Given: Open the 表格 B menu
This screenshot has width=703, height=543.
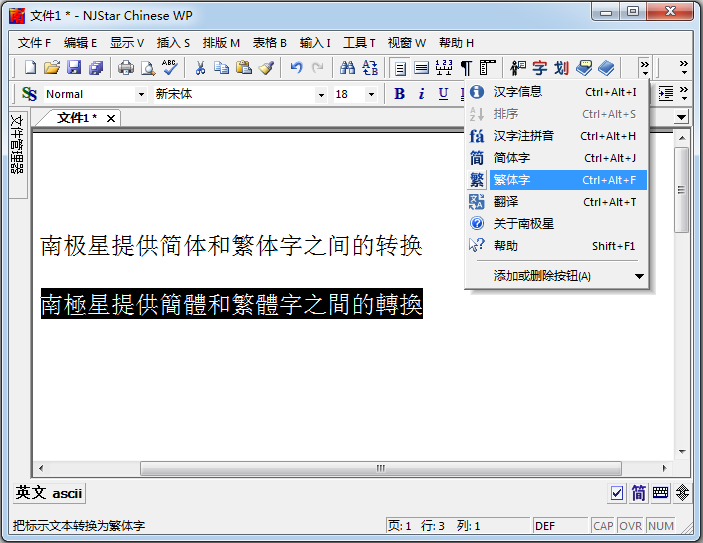Looking at the screenshot, I should 269,43.
